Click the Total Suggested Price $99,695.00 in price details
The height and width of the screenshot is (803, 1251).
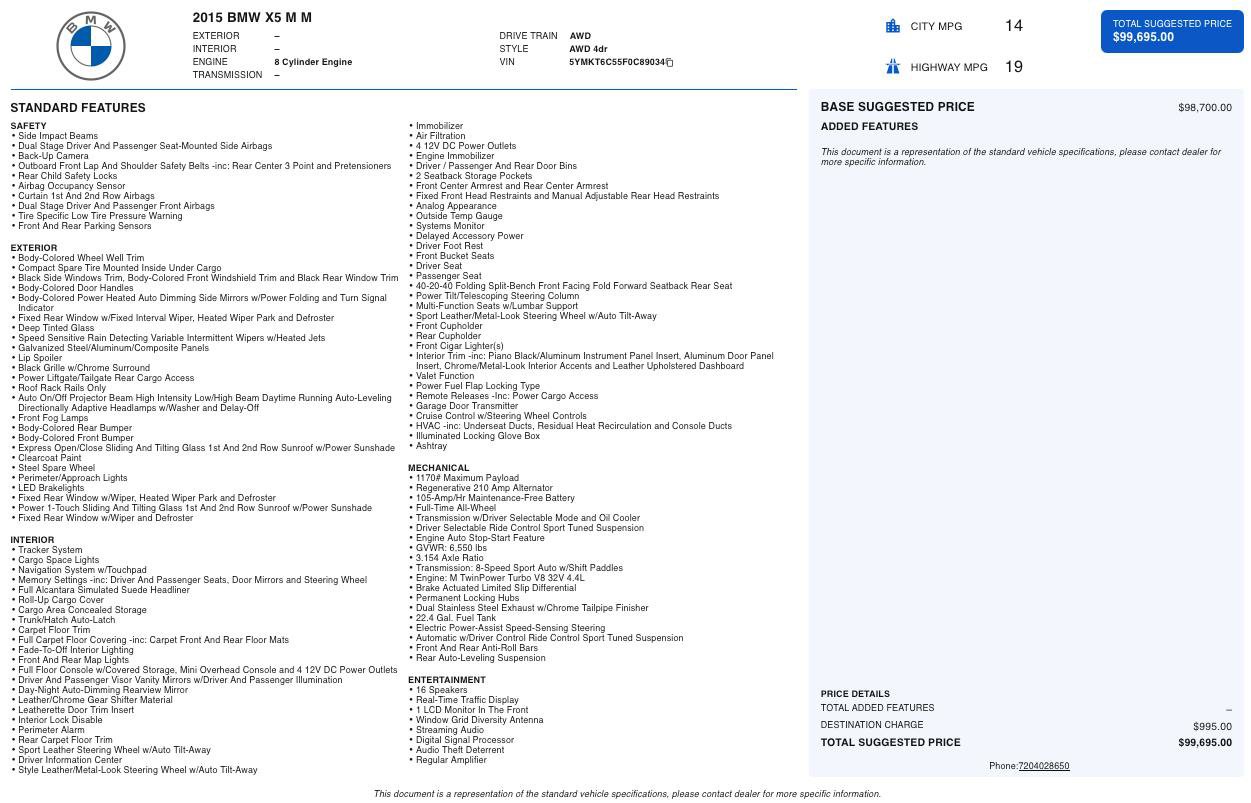point(1205,743)
